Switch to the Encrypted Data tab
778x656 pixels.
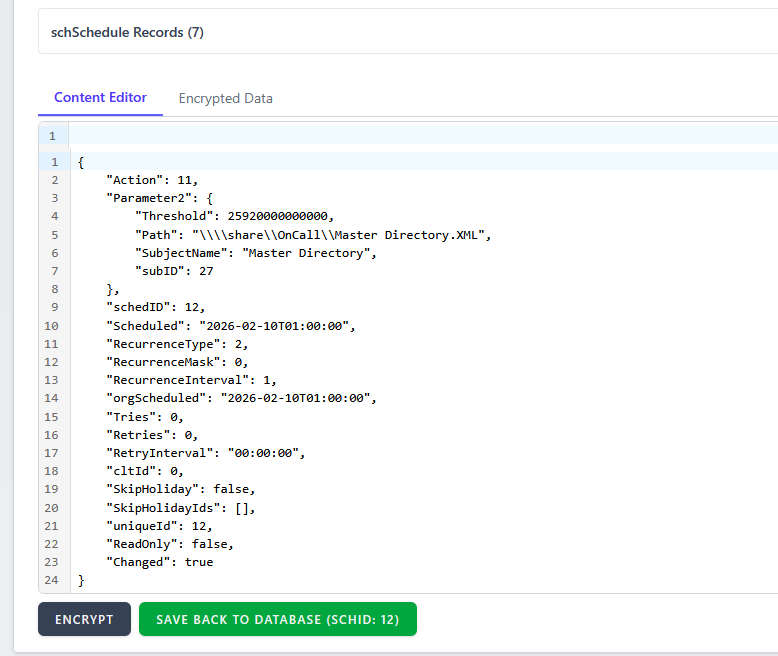(225, 98)
